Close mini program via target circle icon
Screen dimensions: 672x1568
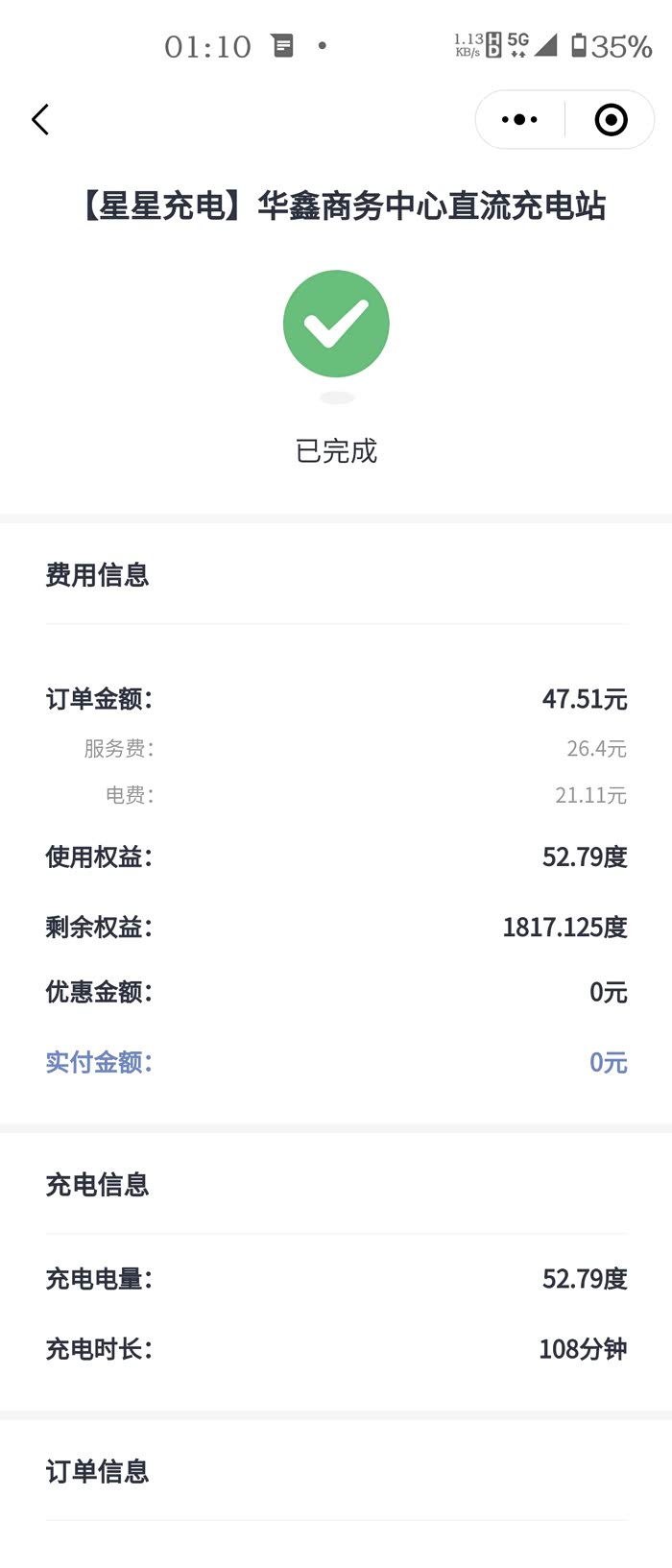click(x=611, y=120)
